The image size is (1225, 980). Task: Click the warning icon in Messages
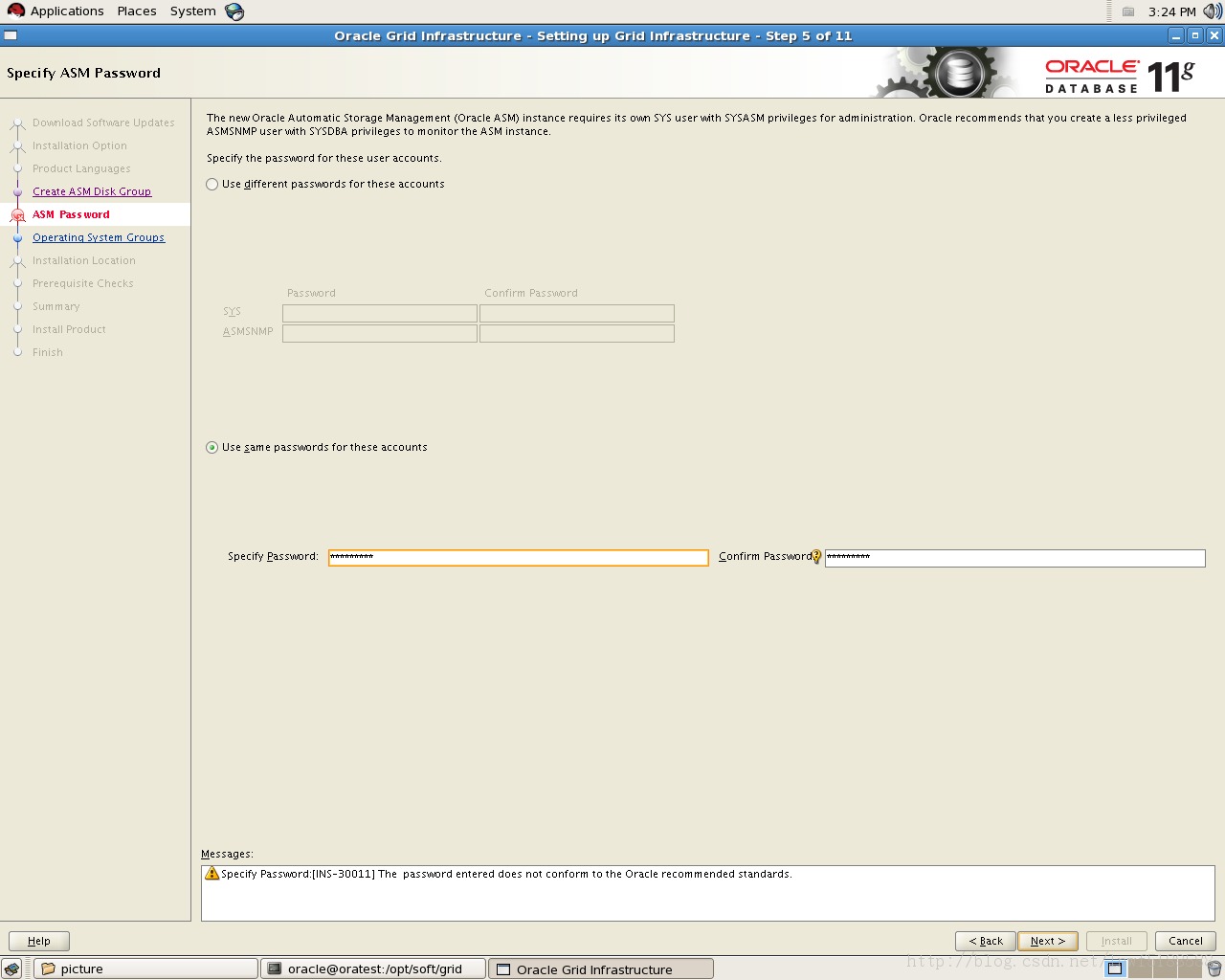212,874
